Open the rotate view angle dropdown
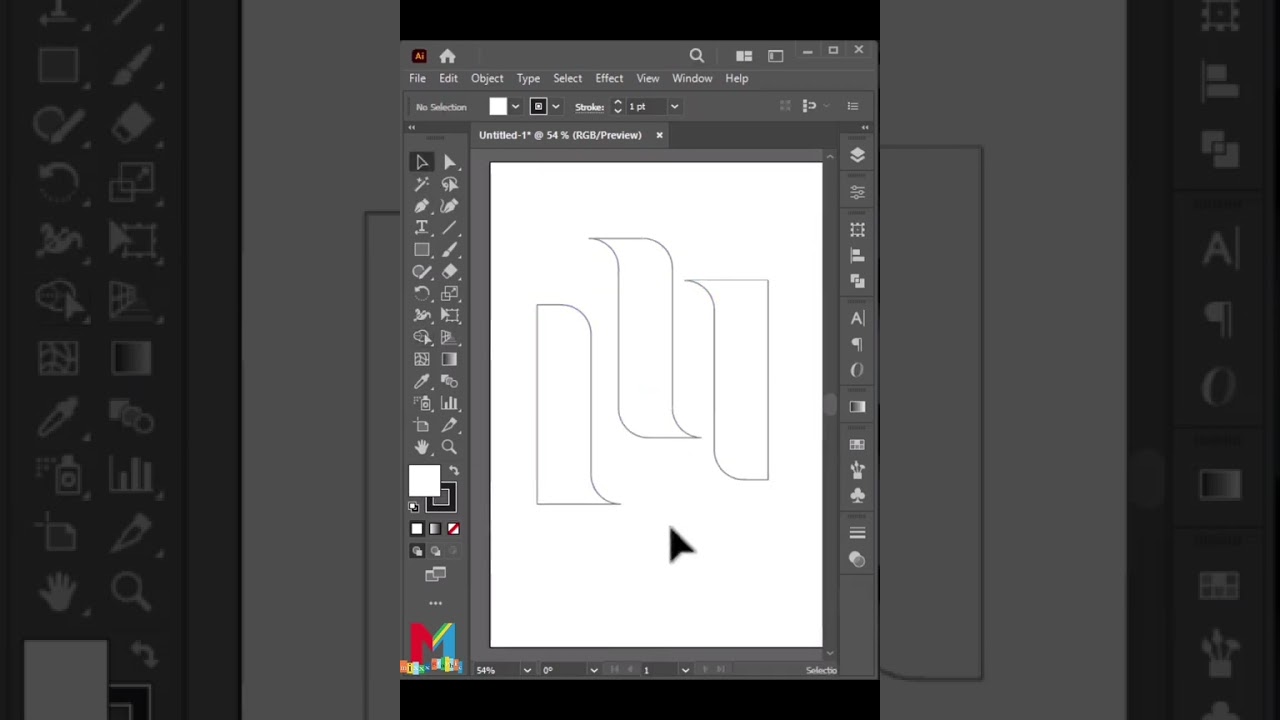 594,670
